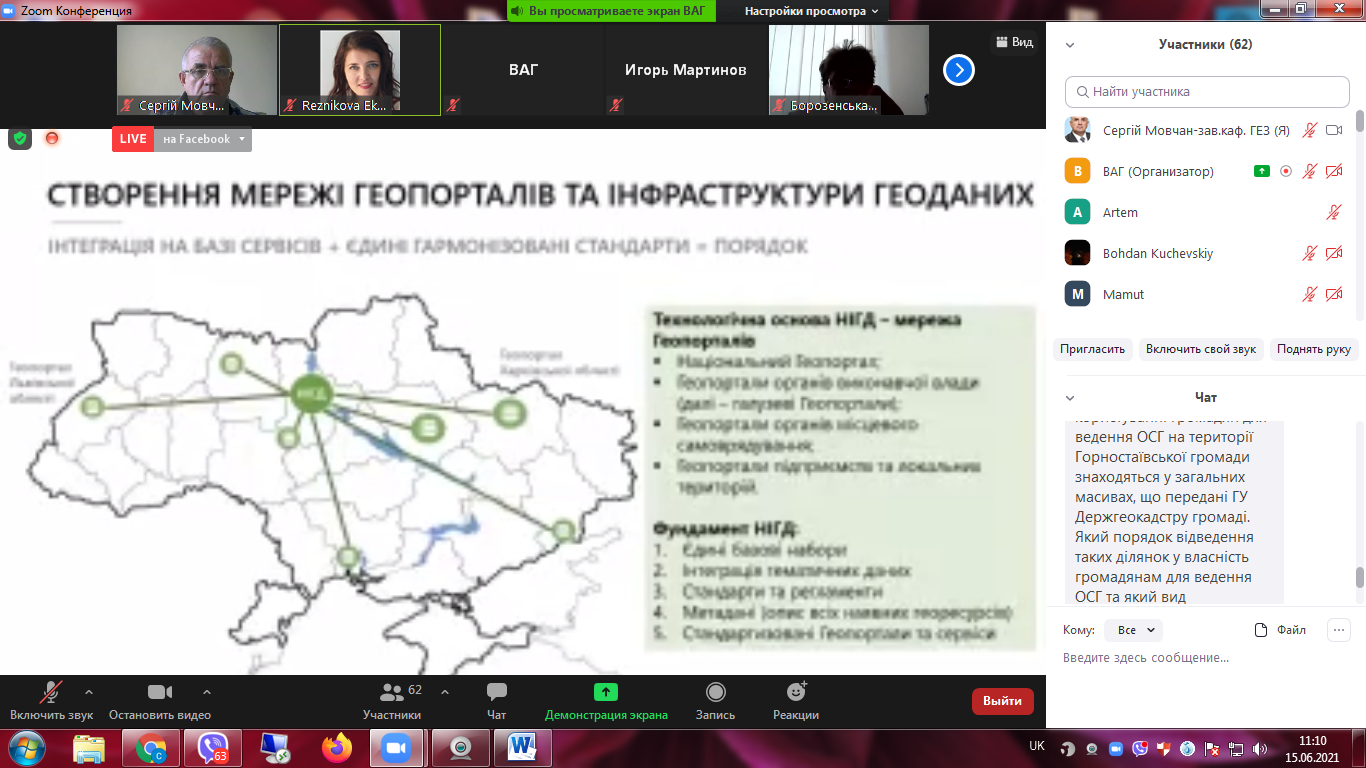The width and height of the screenshot is (1366, 768).
Task: Expand audio options arrow next to microphone
Action: coord(89,691)
